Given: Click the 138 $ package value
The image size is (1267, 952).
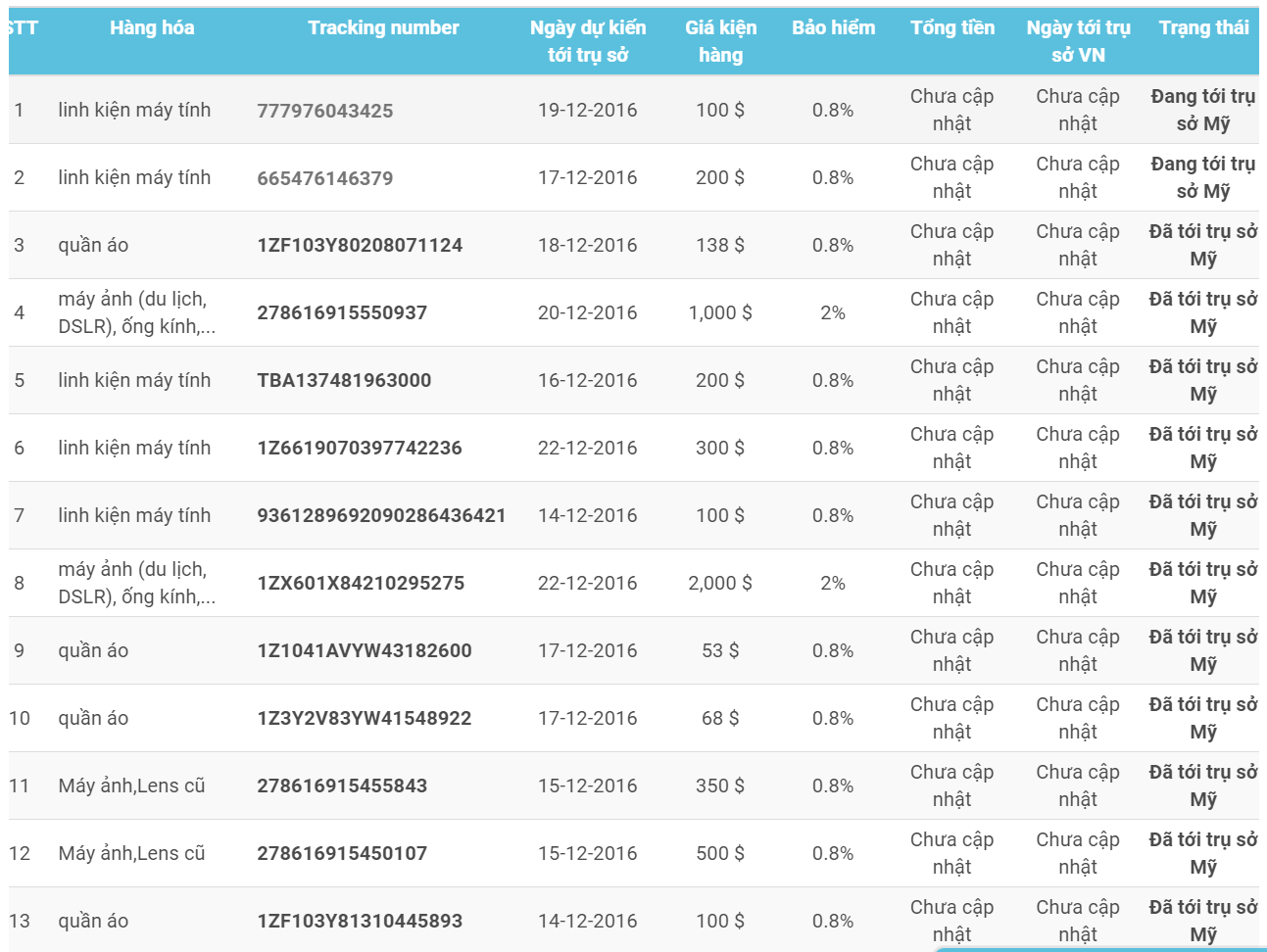Looking at the screenshot, I should click(720, 245).
